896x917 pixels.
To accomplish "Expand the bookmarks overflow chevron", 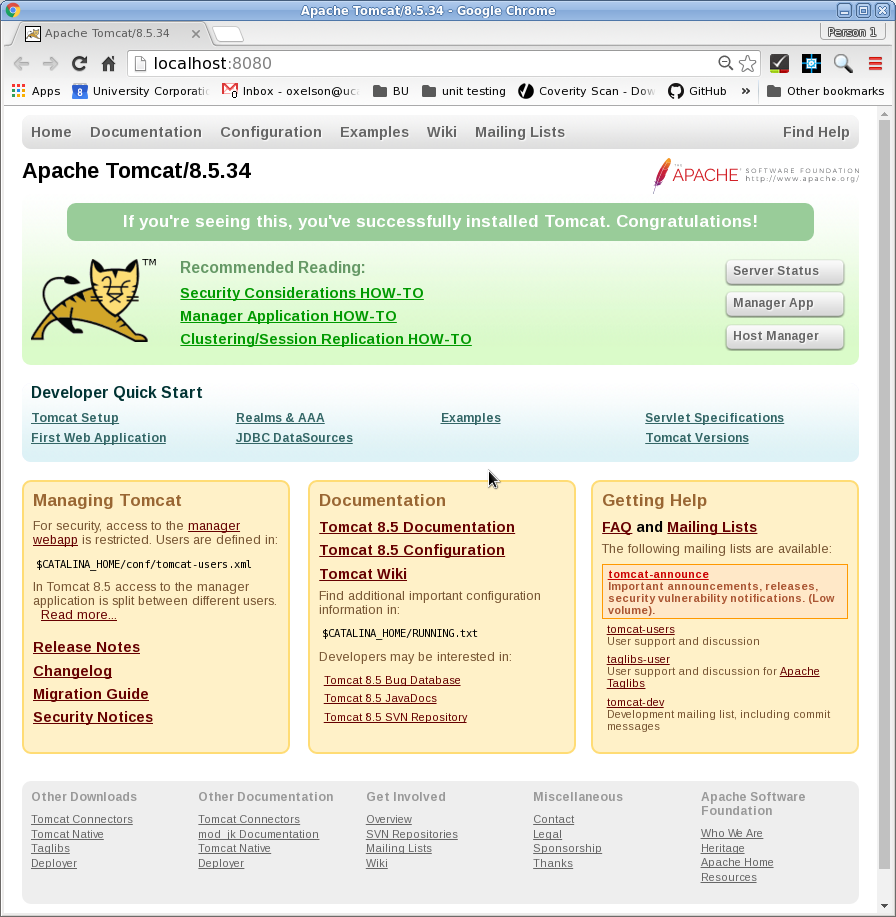I will [x=744, y=91].
